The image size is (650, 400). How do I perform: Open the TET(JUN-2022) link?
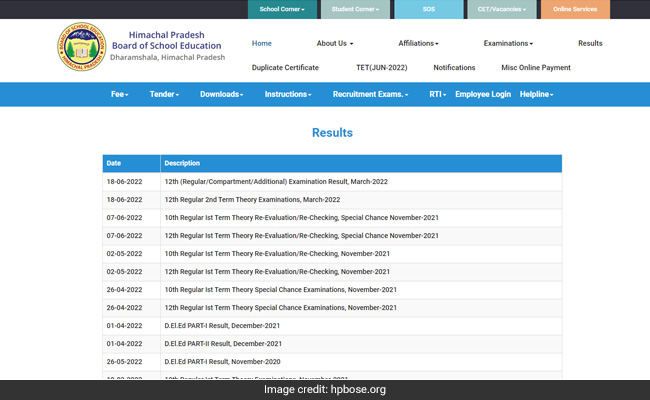point(382,68)
